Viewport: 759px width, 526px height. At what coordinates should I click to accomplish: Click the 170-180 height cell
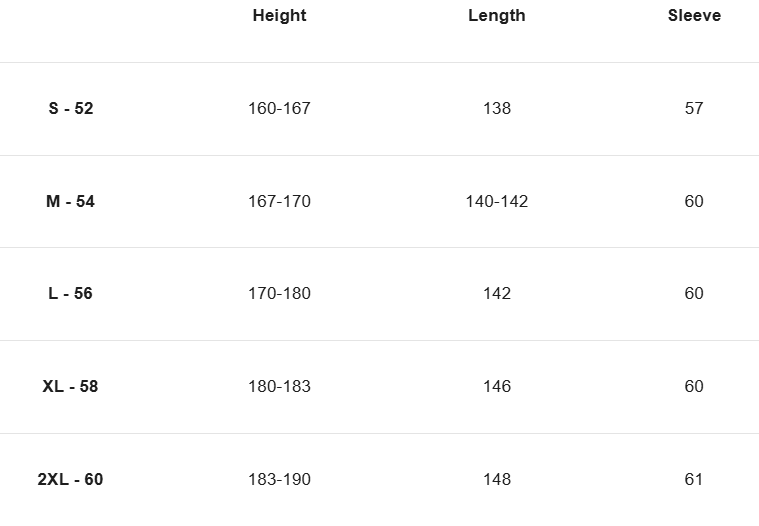pos(279,293)
